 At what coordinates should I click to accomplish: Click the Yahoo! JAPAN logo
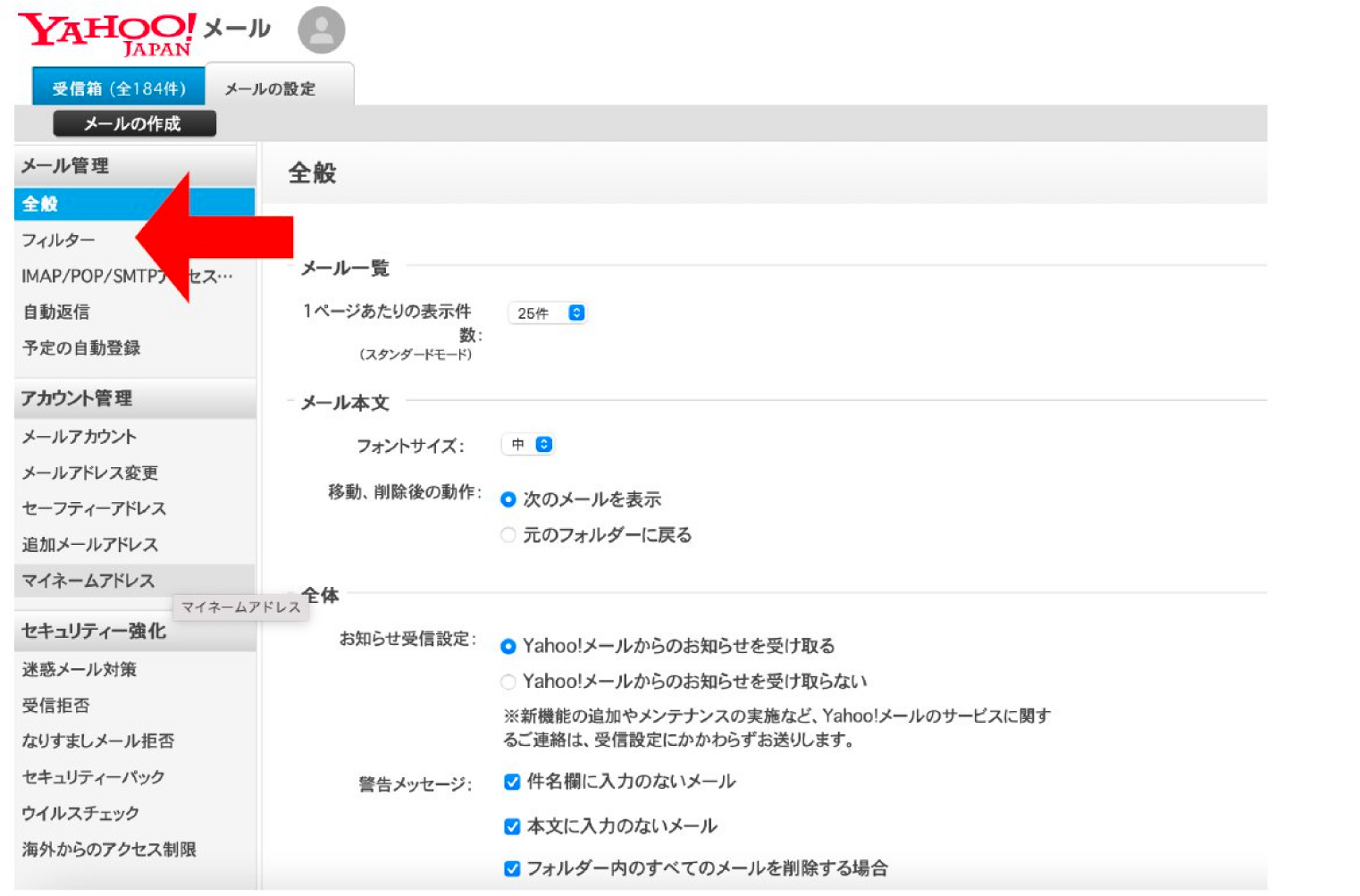coord(107,35)
